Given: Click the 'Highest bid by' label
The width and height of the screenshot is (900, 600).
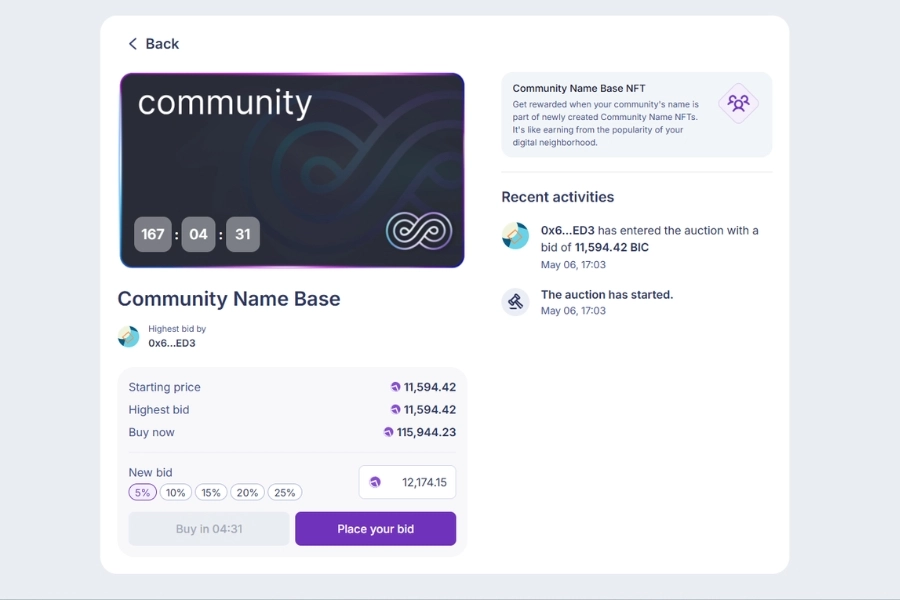Looking at the screenshot, I should [177, 329].
